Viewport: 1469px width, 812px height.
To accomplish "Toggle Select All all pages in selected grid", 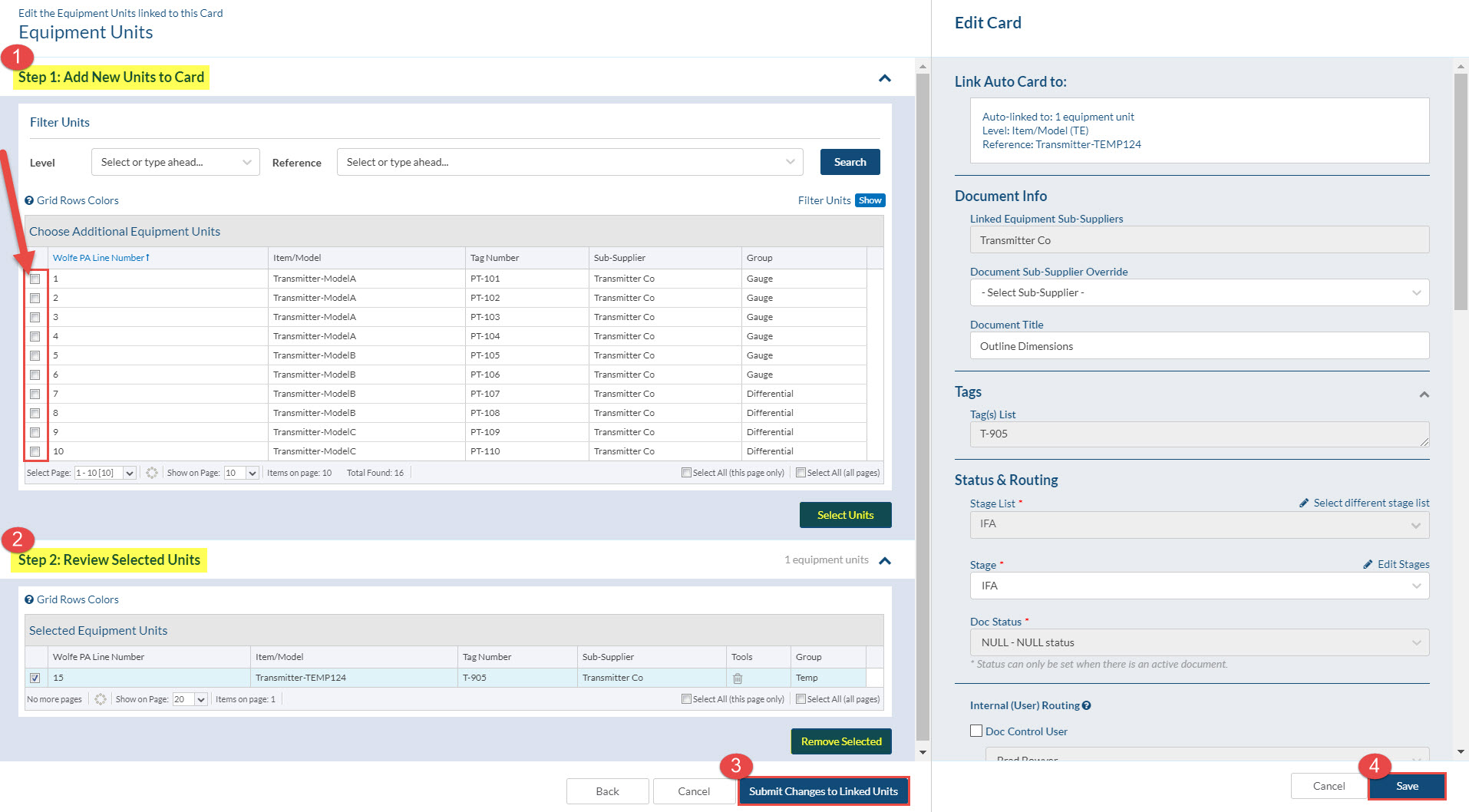I will point(801,699).
